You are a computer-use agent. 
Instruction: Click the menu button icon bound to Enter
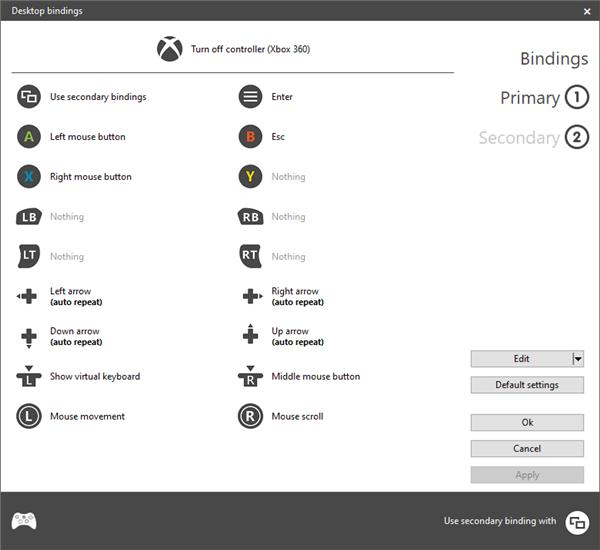coord(250,96)
